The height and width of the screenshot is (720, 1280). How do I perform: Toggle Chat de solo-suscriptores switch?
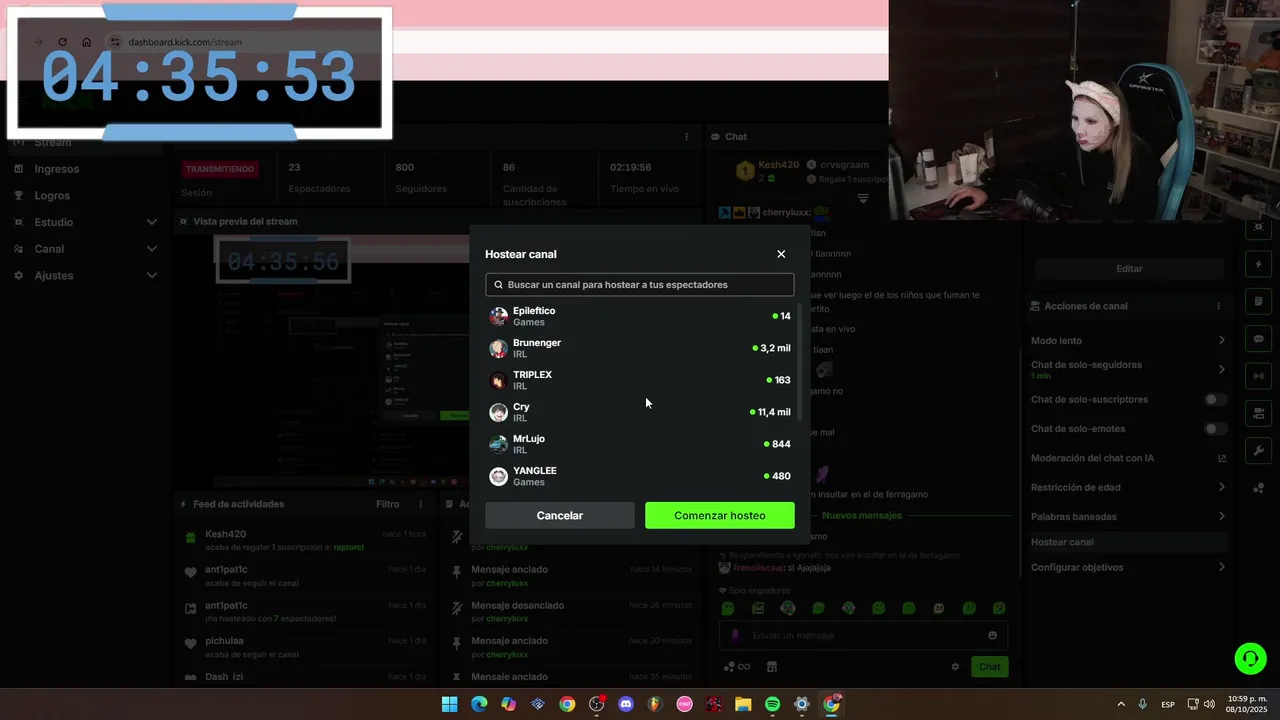[x=1214, y=399]
